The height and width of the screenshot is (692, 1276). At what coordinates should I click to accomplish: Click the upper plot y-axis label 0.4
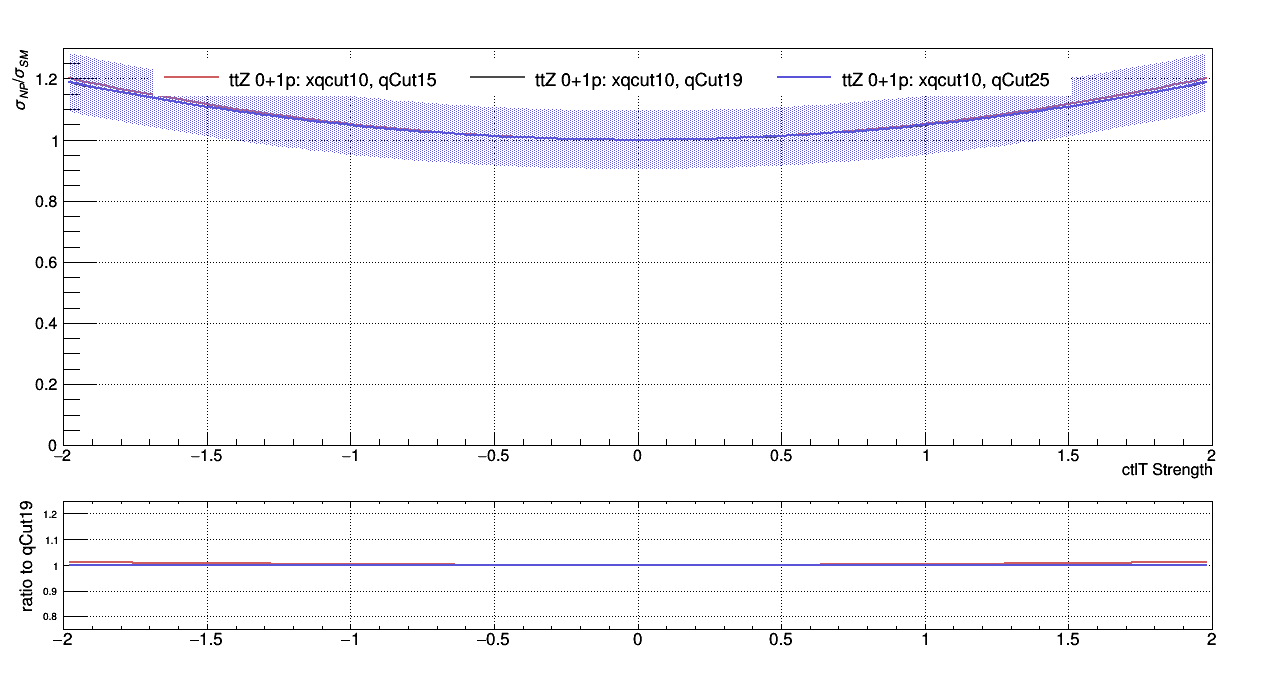[46, 324]
